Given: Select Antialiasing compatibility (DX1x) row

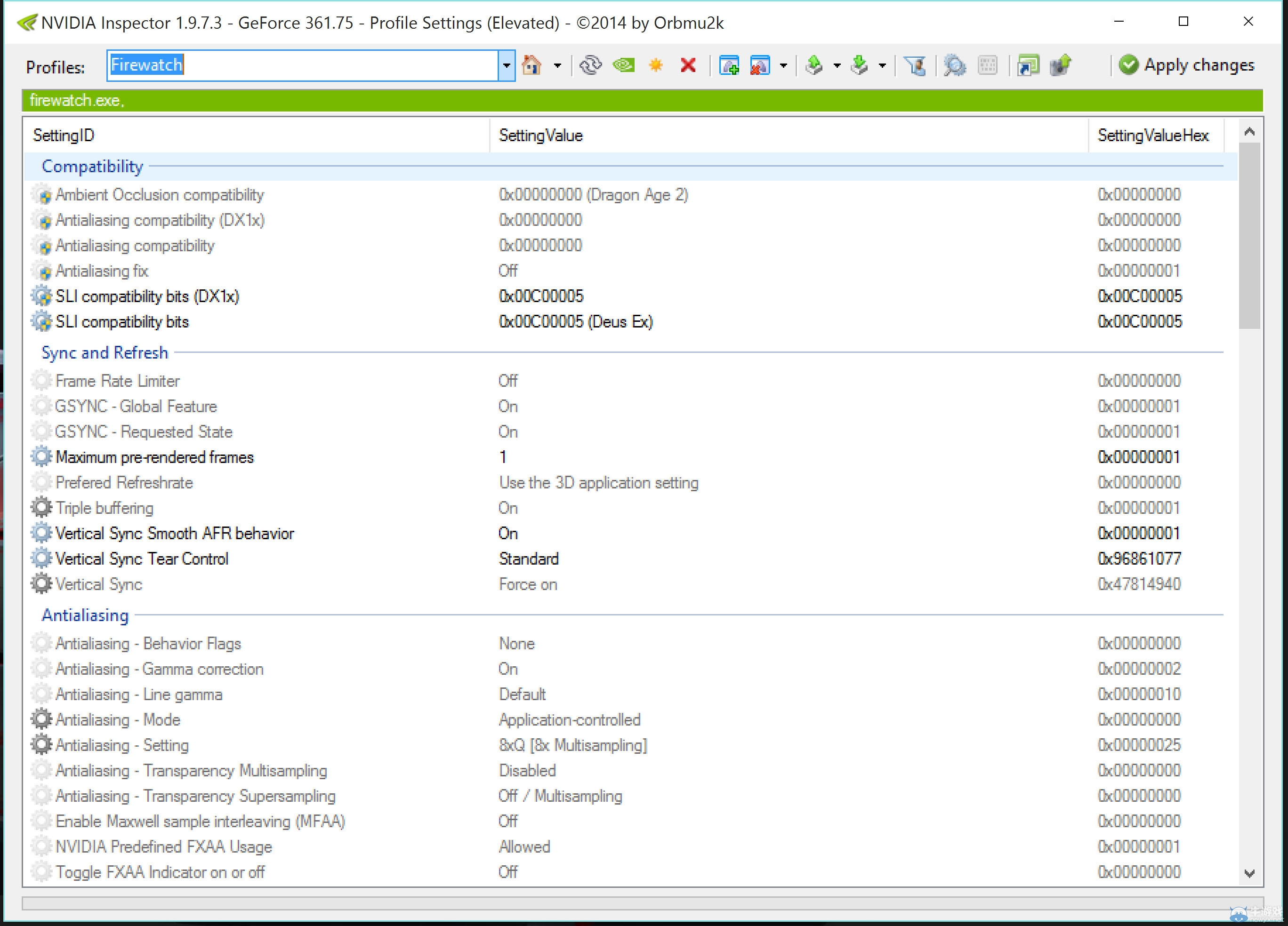Looking at the screenshot, I should (630, 220).
